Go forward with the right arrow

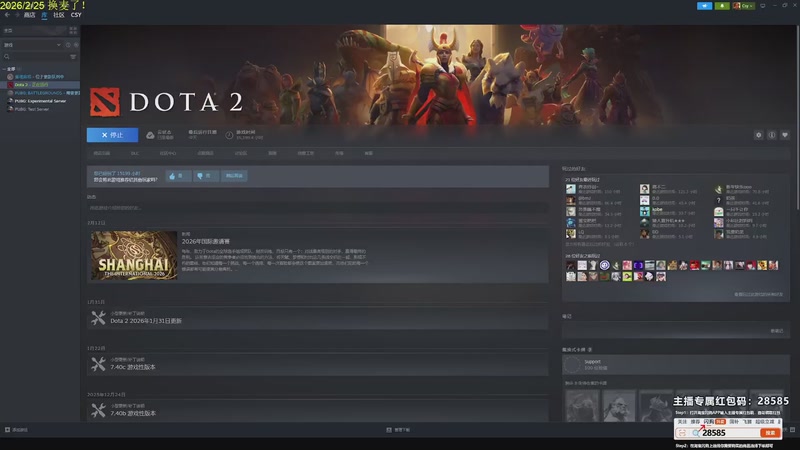pos(17,15)
